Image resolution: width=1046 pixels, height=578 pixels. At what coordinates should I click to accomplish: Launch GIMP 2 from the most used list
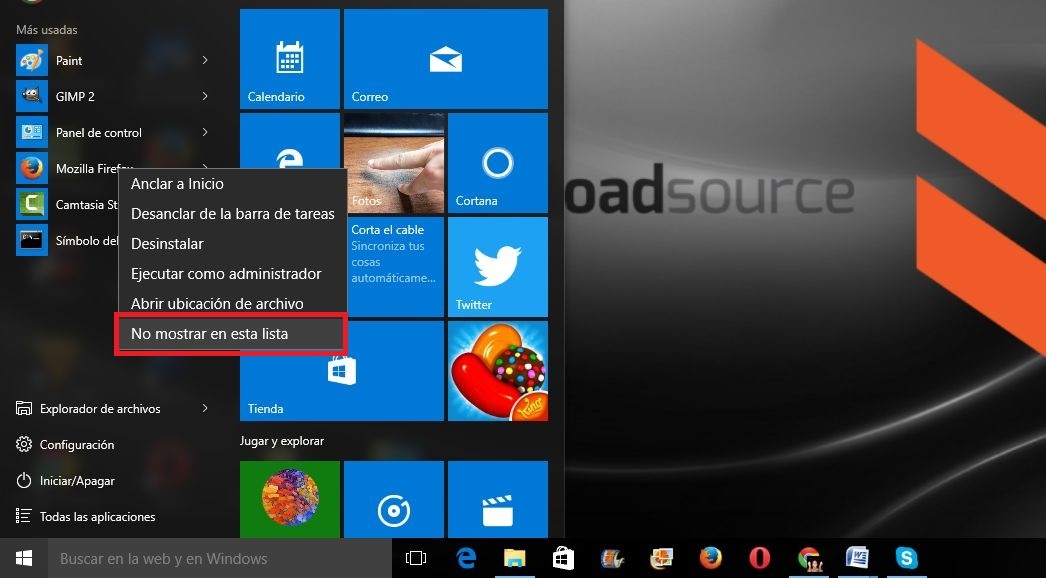pos(112,97)
